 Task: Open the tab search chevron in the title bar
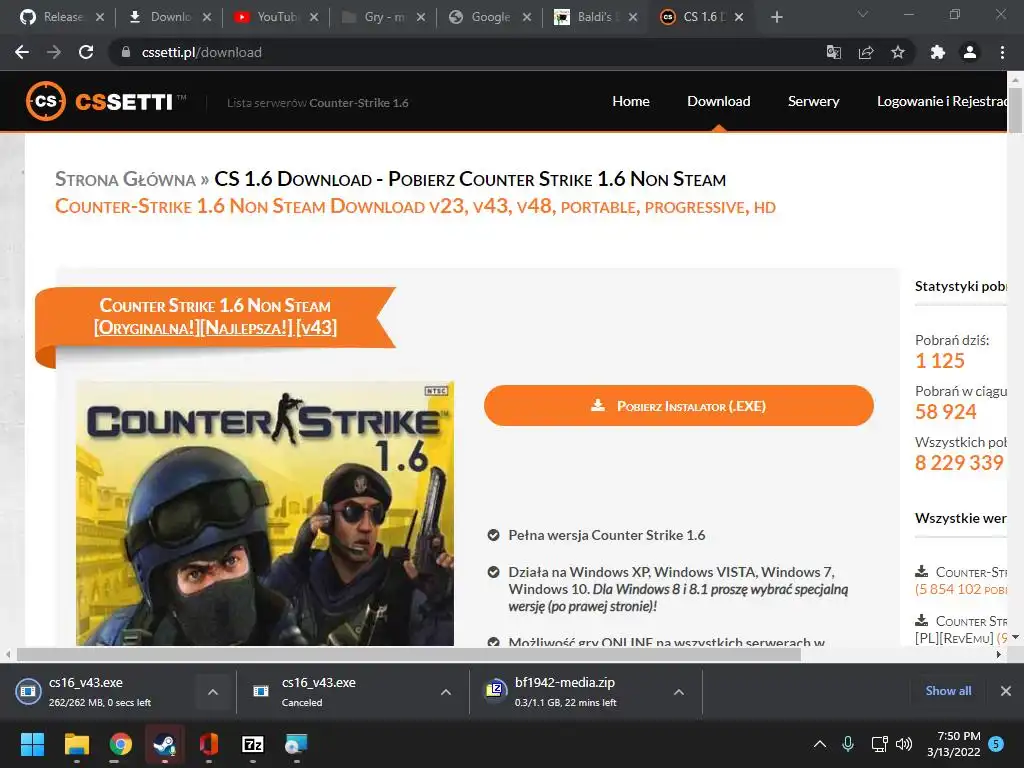(863, 14)
